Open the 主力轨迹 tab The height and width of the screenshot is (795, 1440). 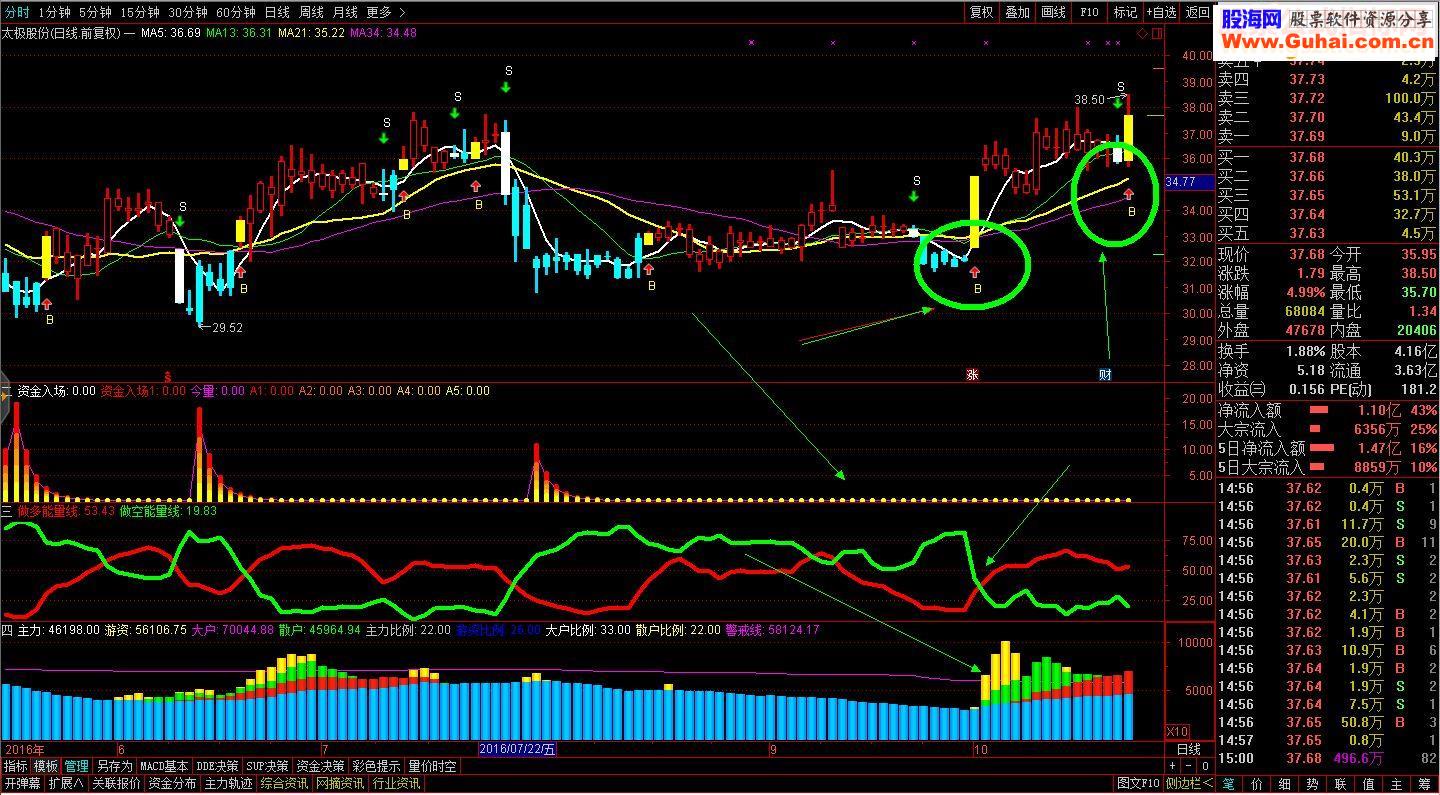coord(228,784)
